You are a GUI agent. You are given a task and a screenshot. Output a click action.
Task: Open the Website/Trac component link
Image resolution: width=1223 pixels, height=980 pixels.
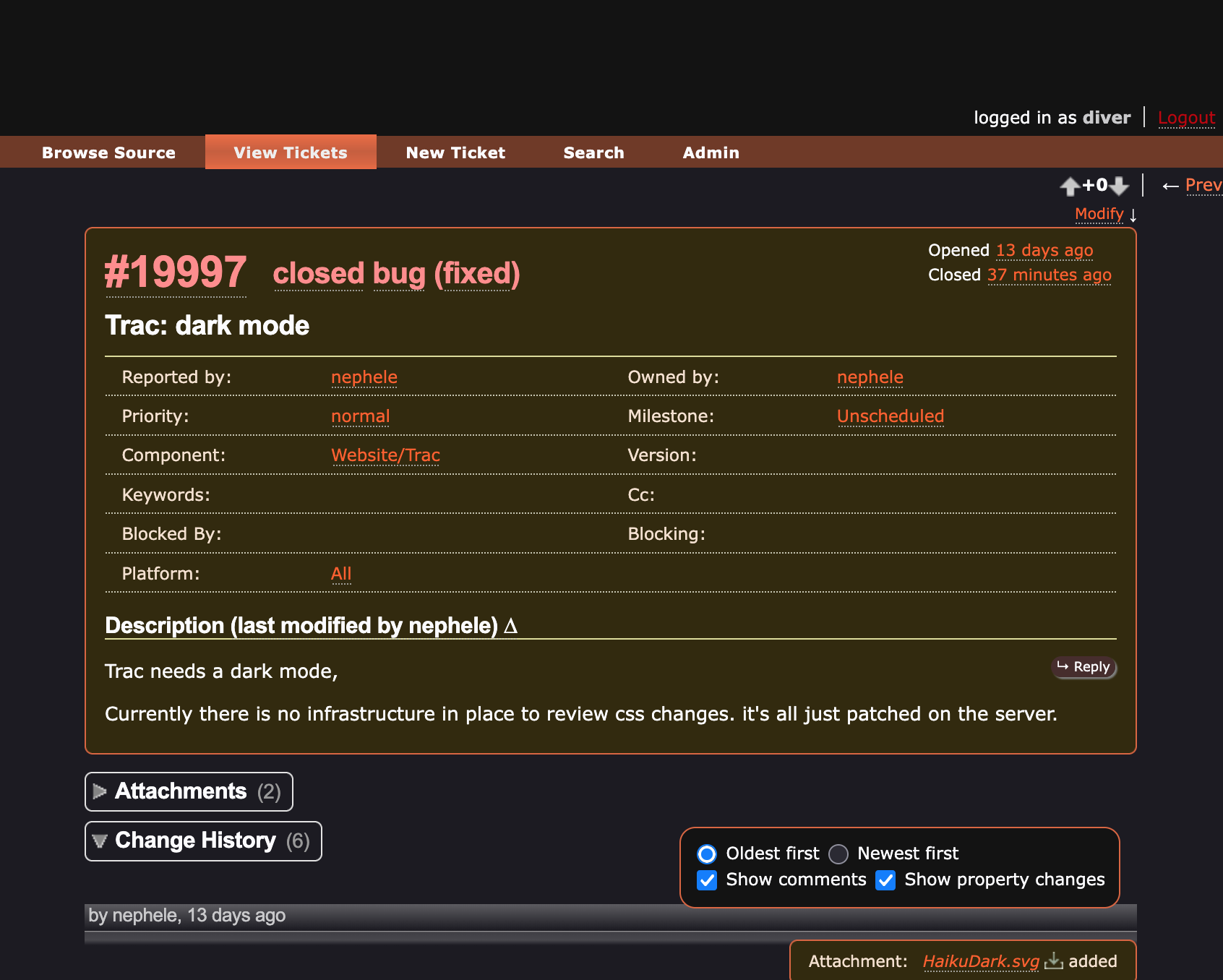(x=385, y=455)
